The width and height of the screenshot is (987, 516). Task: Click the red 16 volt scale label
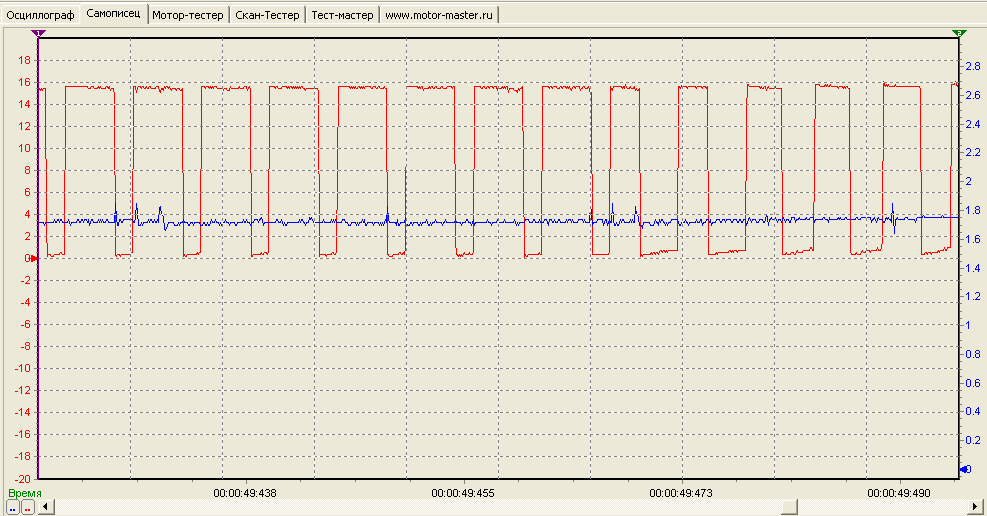click(x=25, y=82)
